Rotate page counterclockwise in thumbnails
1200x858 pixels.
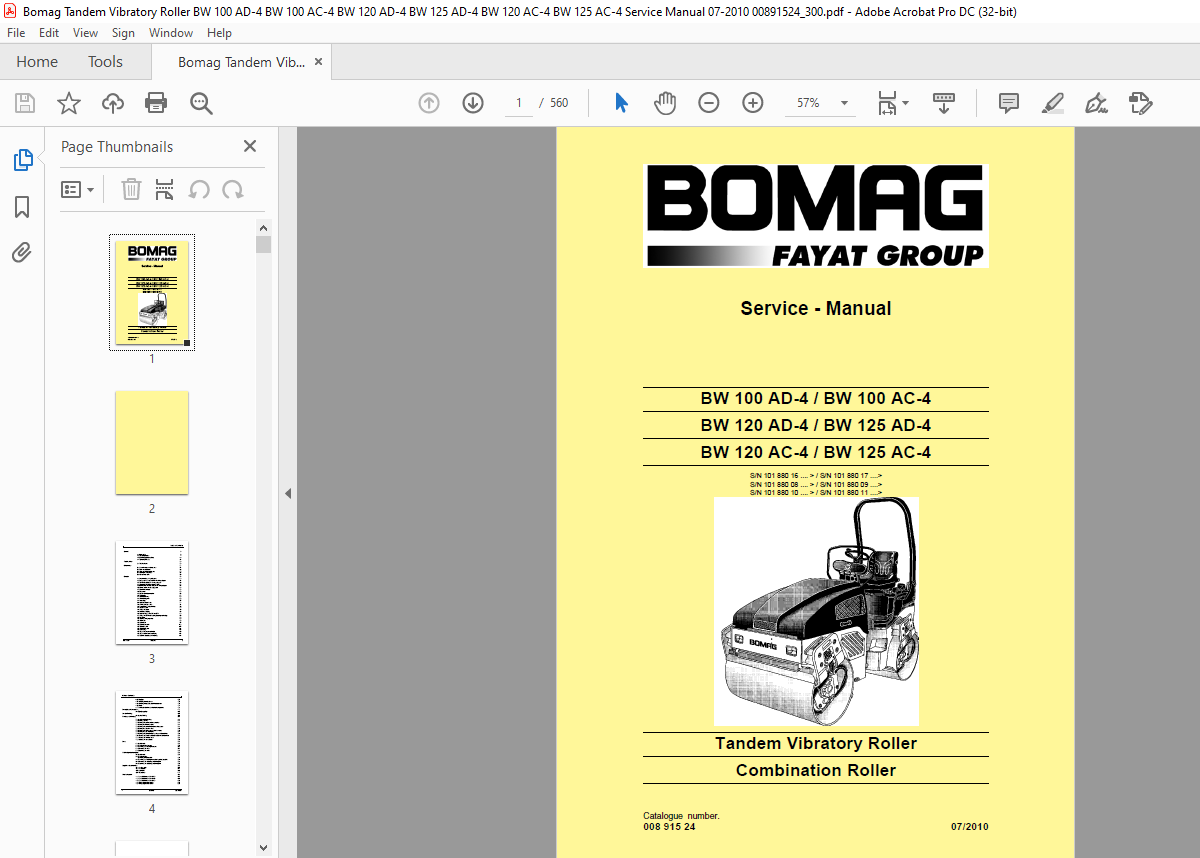pyautogui.click(x=199, y=189)
